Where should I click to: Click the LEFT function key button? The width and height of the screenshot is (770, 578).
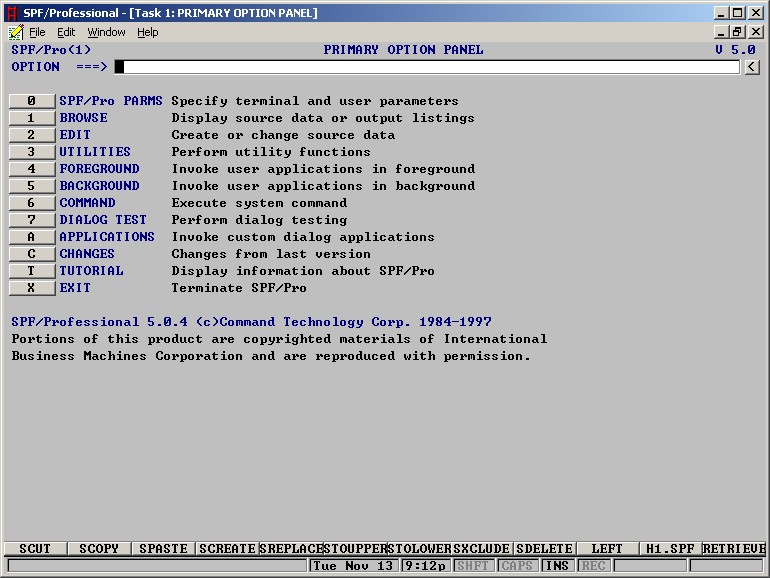607,549
